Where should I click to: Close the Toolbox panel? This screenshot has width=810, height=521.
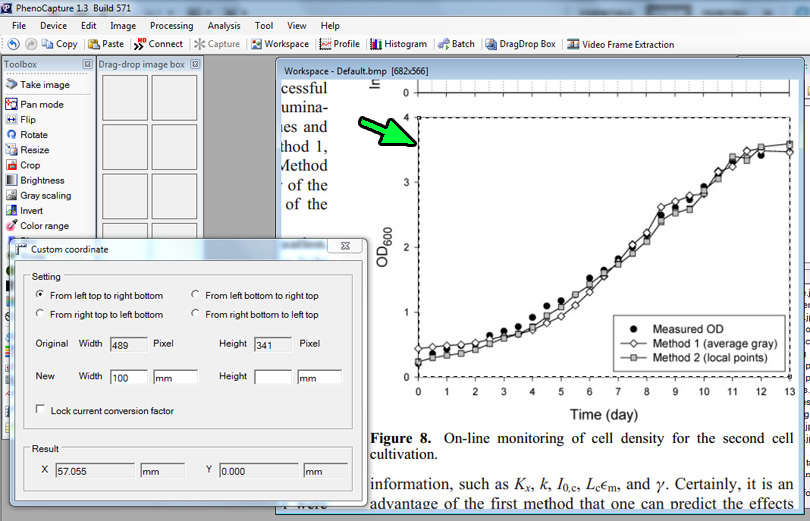[87, 65]
